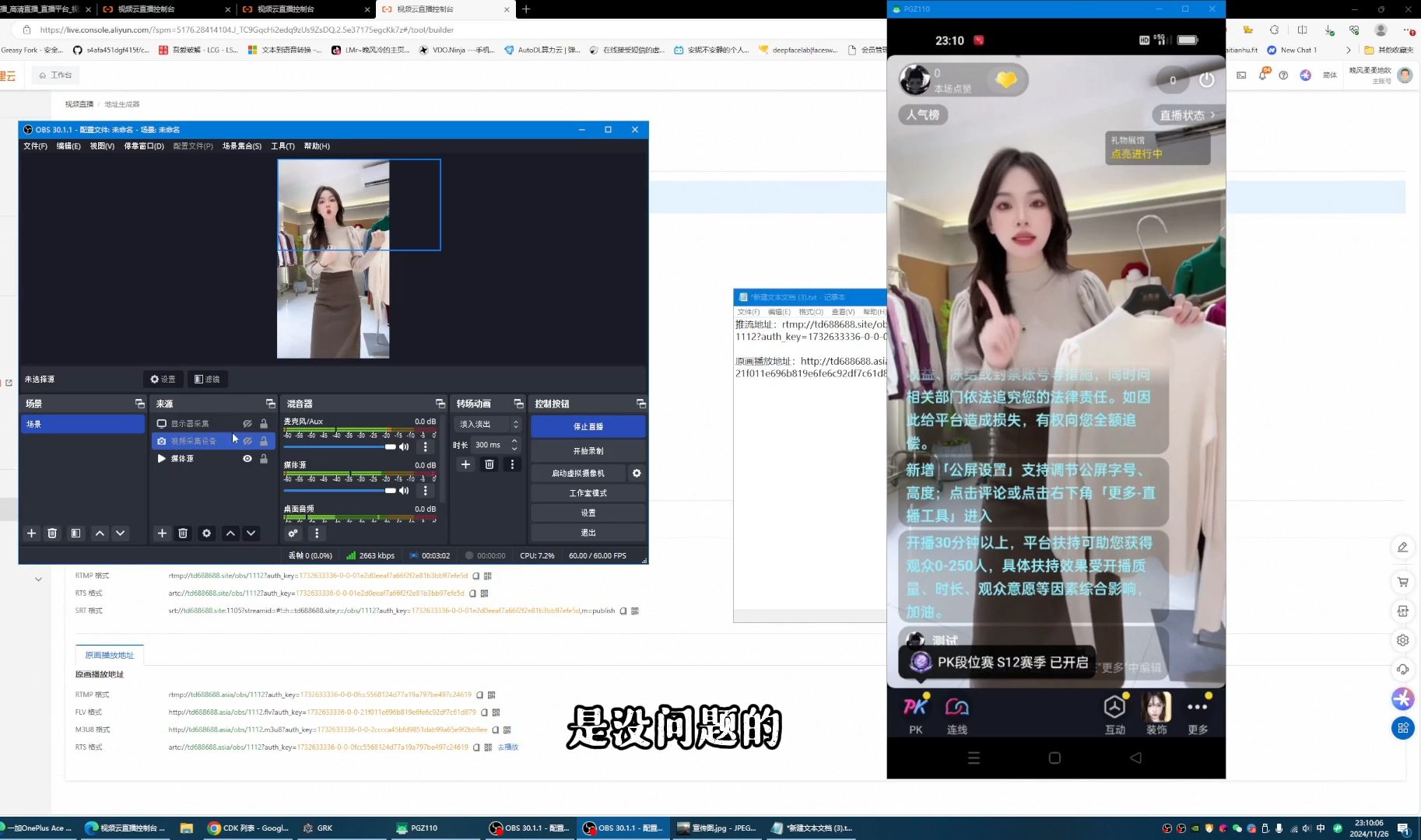Tap the 装饰 icon on phone screen

[x=1156, y=716]
